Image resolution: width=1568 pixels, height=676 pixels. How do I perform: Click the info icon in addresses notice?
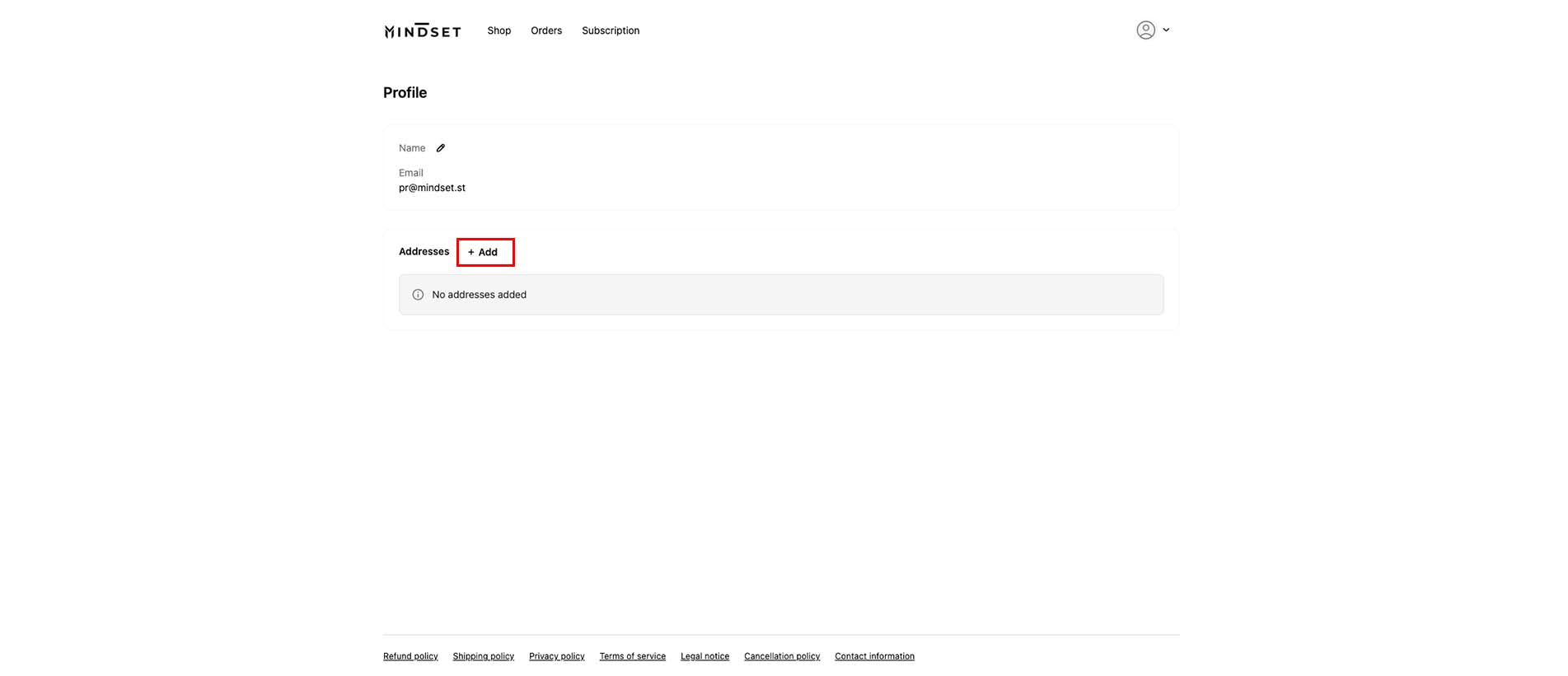(x=418, y=295)
